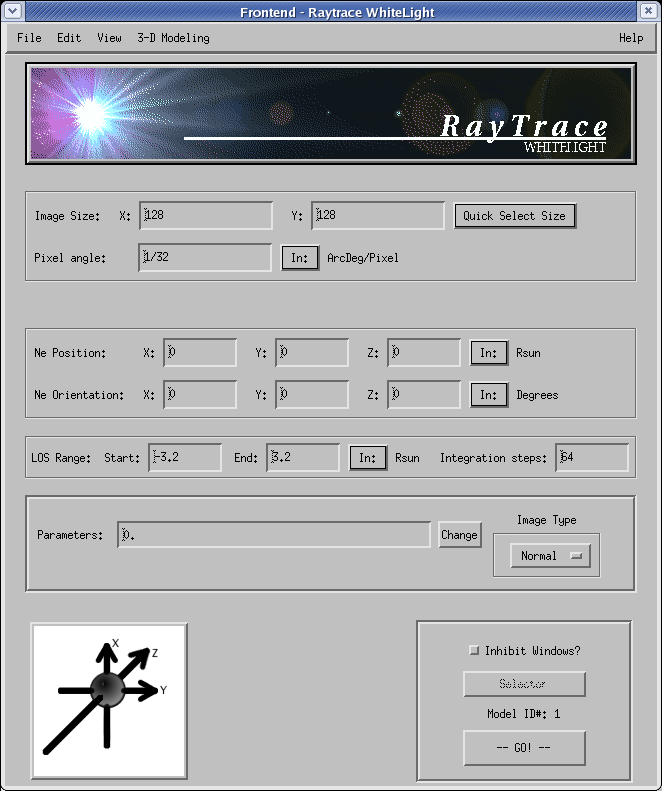
Task: Click the Change parameters button
Action: coord(459,535)
